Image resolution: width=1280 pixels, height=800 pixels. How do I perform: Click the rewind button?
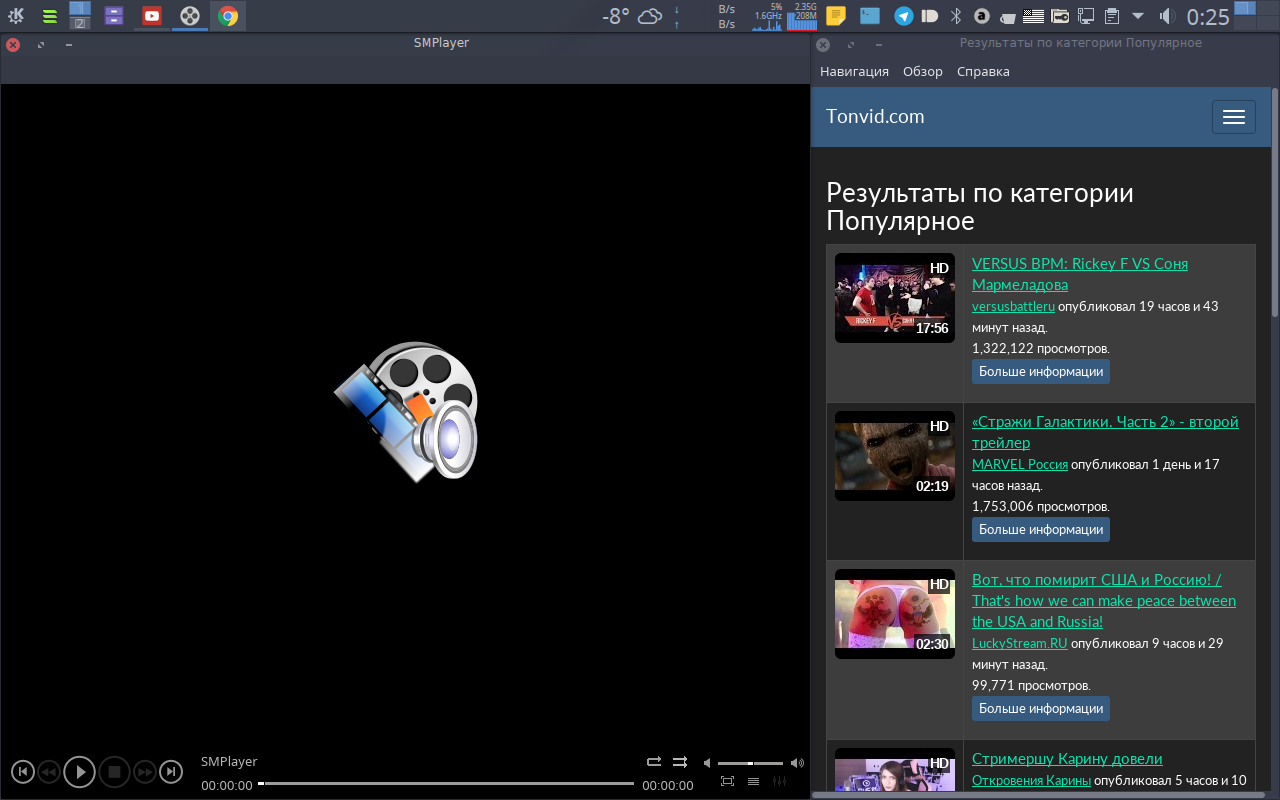tap(49, 772)
